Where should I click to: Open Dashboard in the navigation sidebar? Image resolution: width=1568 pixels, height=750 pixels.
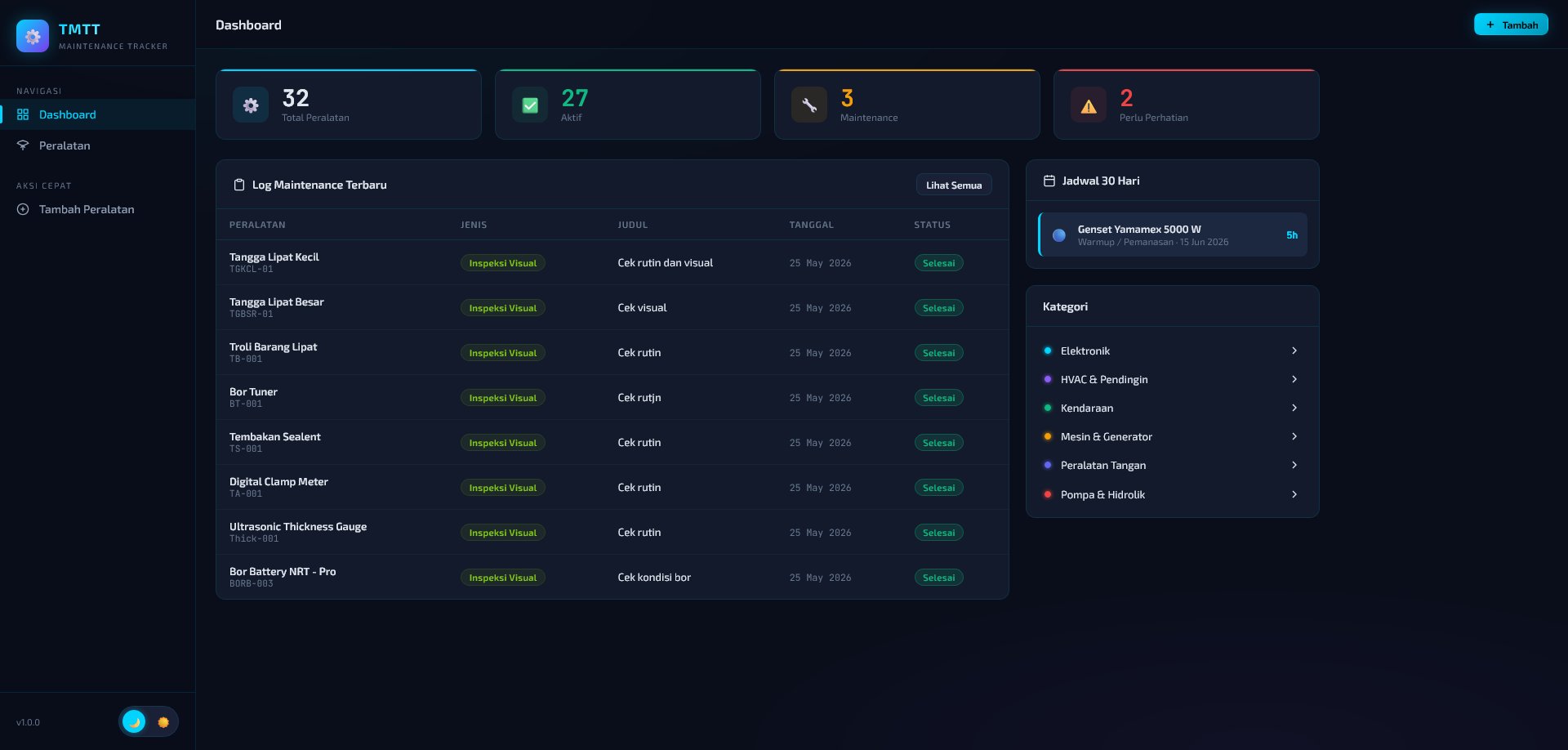97,114
